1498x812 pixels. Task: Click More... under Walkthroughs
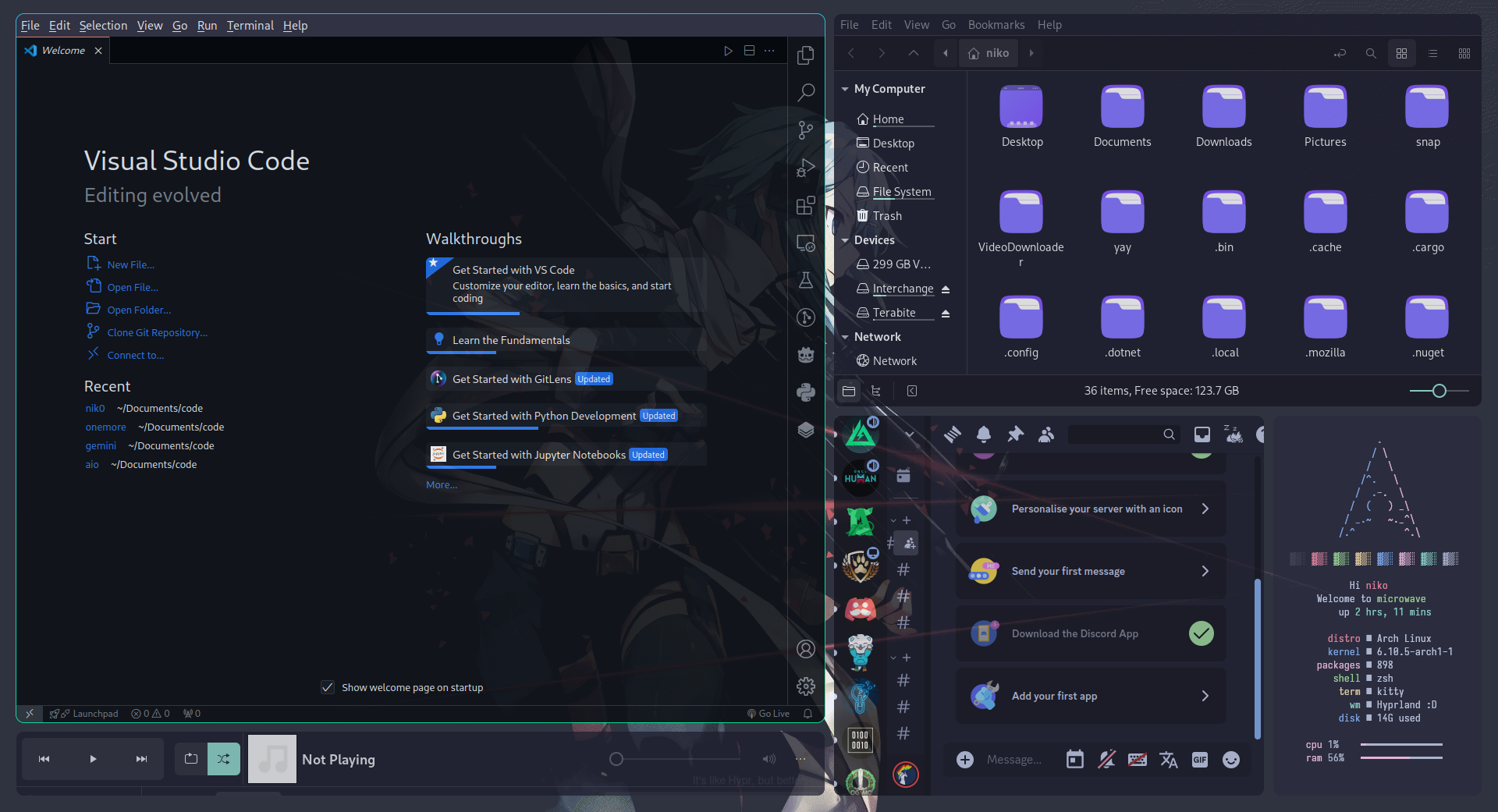click(442, 484)
